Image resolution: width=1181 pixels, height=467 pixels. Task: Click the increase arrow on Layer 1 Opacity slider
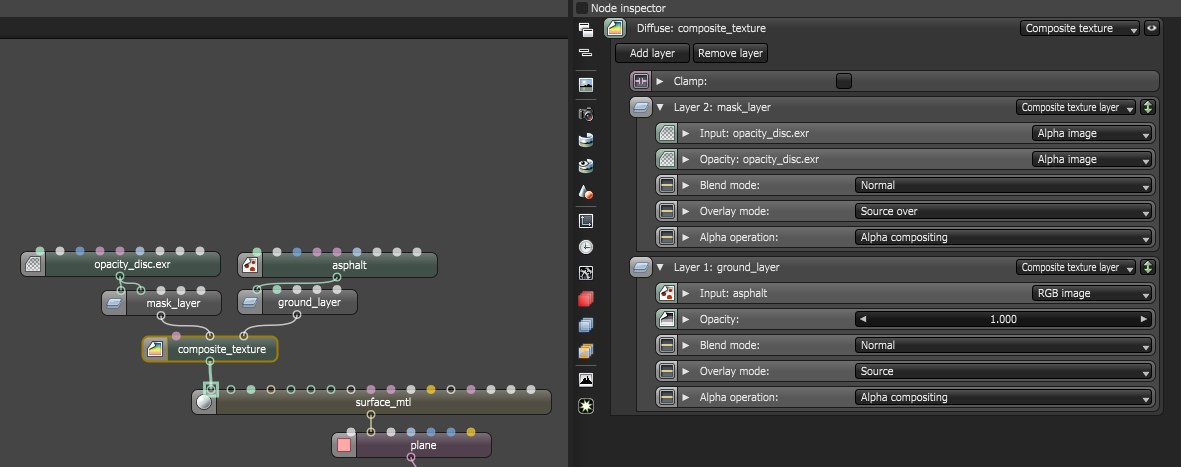click(1144, 319)
